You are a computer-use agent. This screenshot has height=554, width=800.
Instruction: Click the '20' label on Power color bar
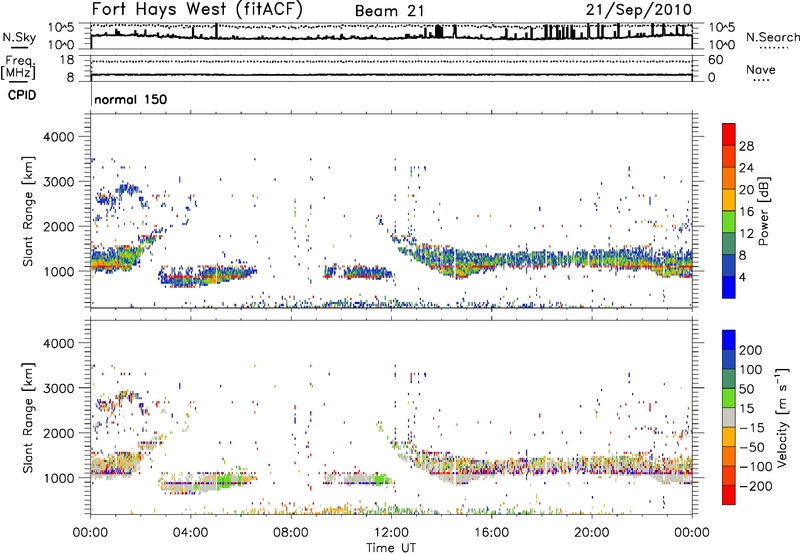(x=746, y=190)
